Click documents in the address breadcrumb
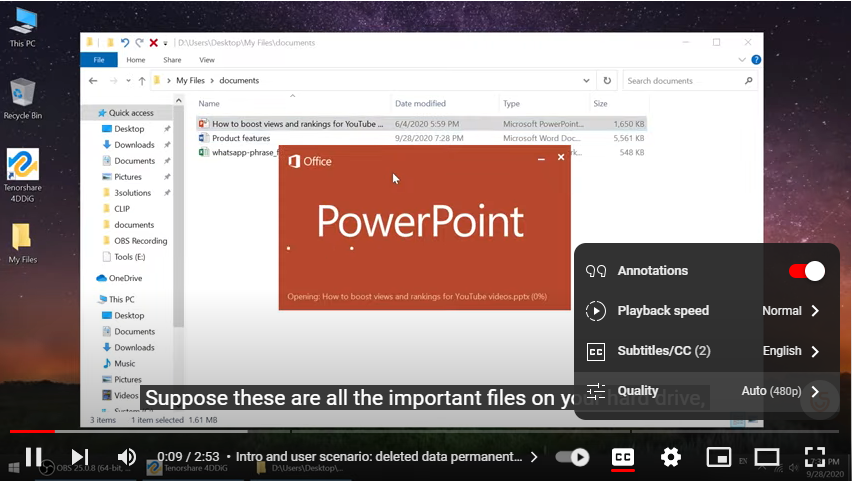This screenshot has height=482, width=854. pos(239,81)
